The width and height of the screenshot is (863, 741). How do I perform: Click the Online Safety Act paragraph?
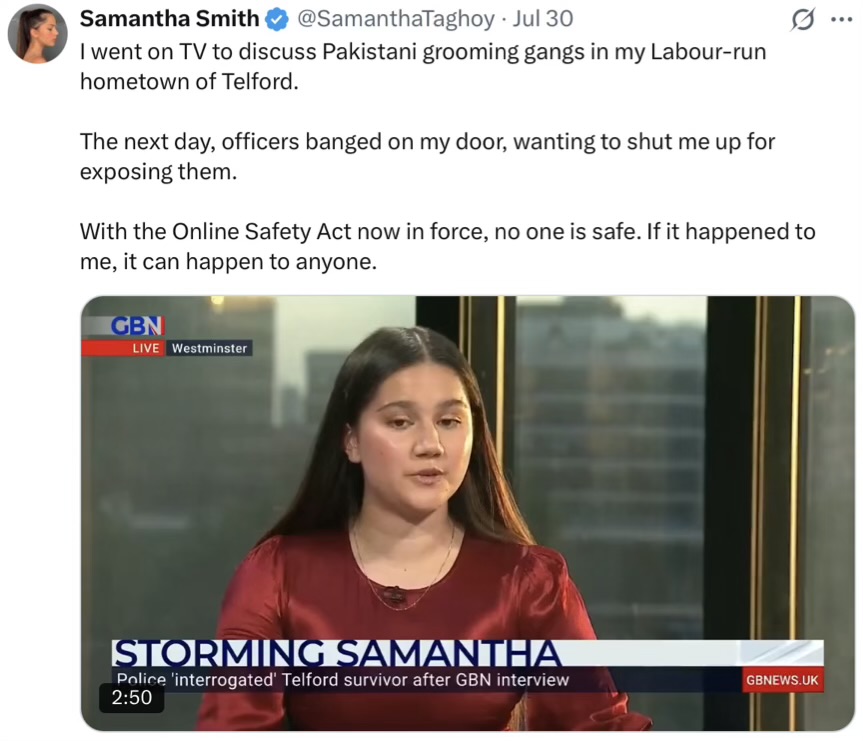(447, 247)
